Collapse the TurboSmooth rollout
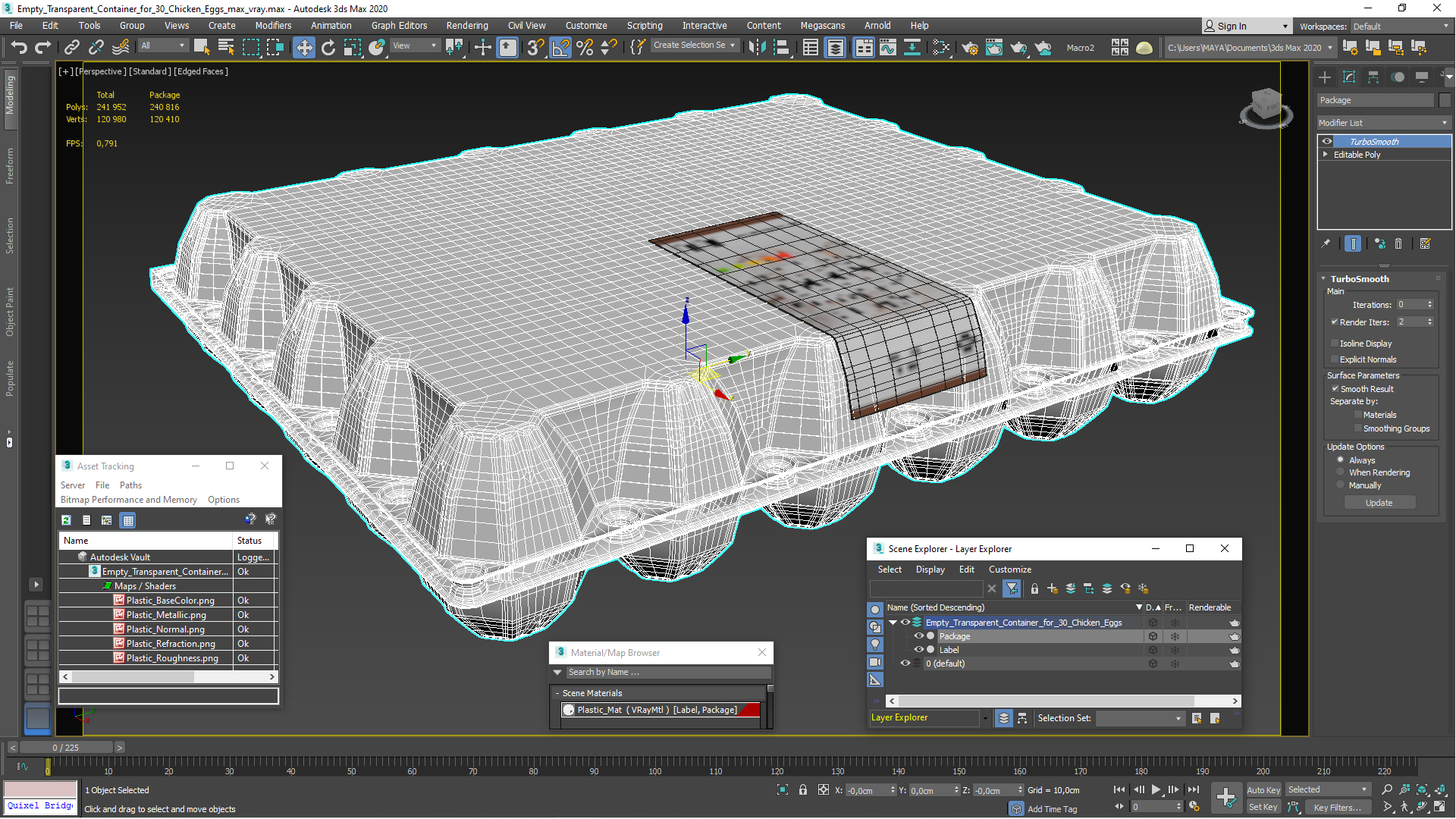 click(1323, 279)
